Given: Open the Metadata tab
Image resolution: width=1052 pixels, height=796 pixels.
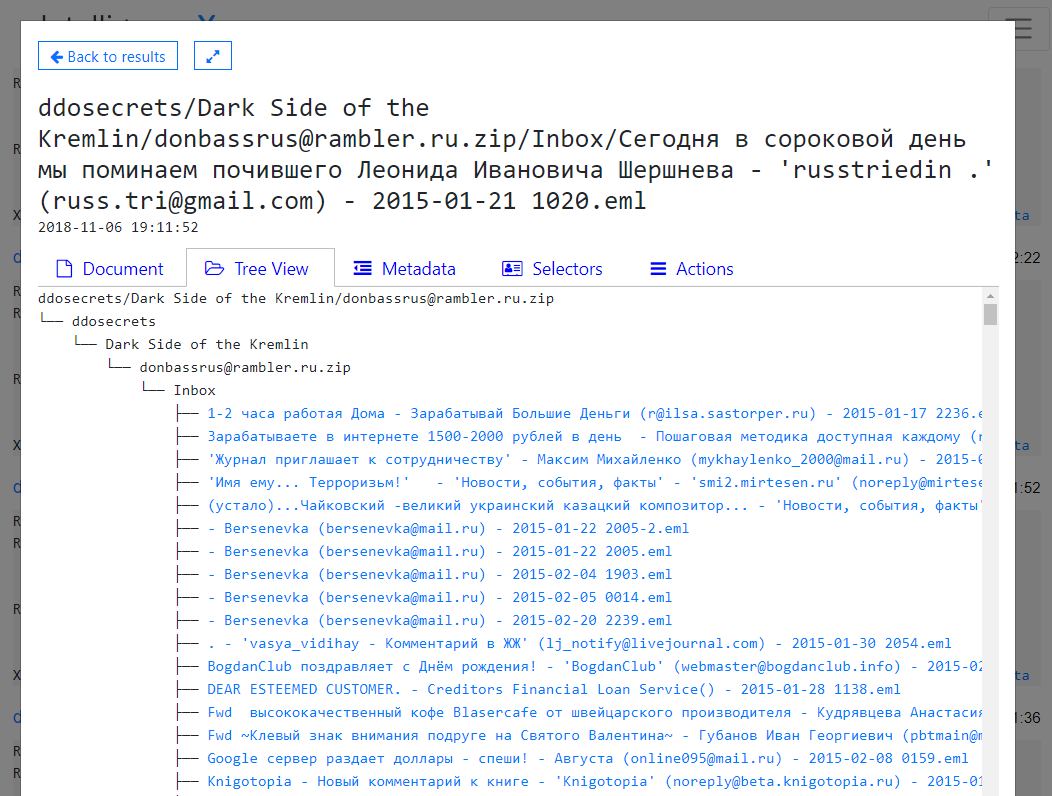Looking at the screenshot, I should [x=405, y=268].
